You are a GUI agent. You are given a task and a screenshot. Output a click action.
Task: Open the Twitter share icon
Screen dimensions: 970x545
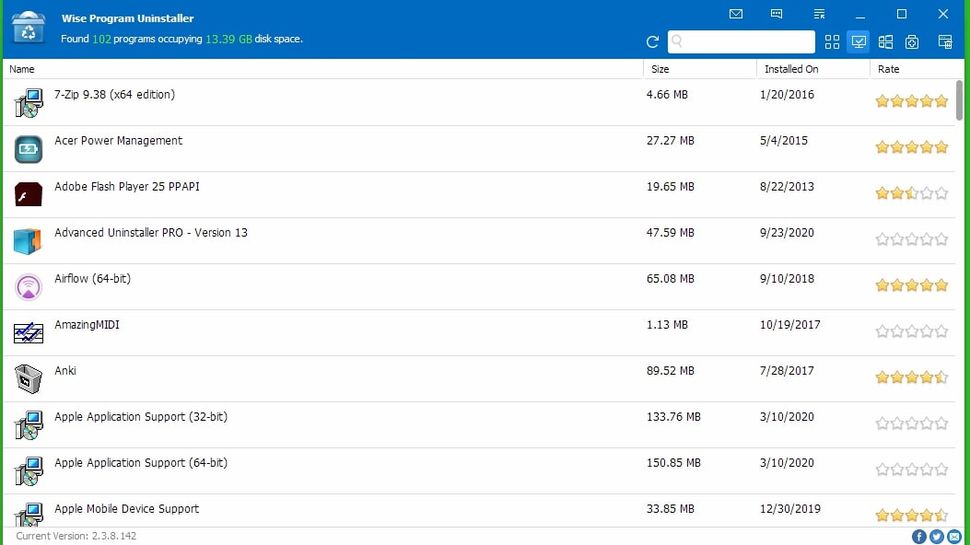coord(937,537)
